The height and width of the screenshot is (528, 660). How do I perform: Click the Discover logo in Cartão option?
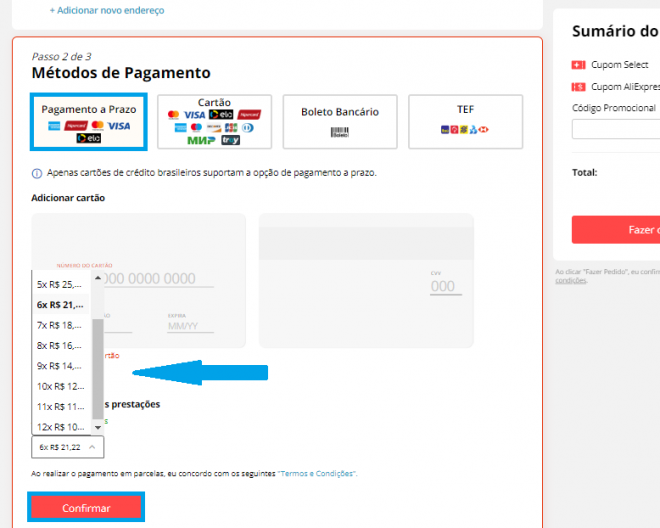(x=214, y=128)
